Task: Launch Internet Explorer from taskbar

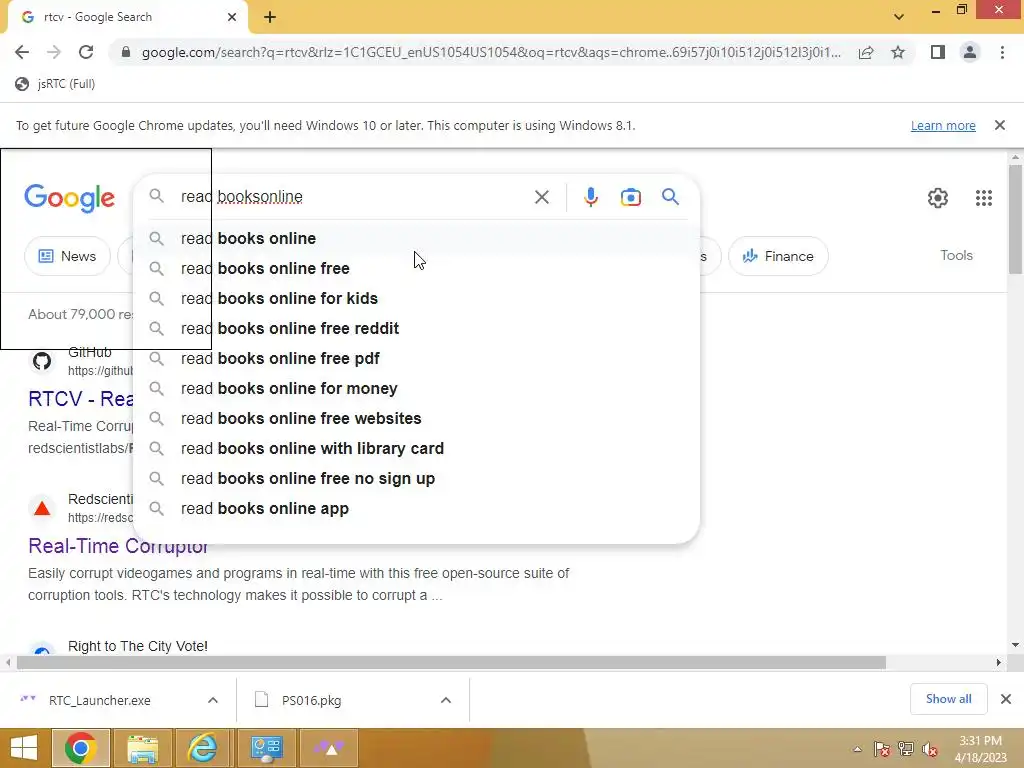Action: point(202,748)
